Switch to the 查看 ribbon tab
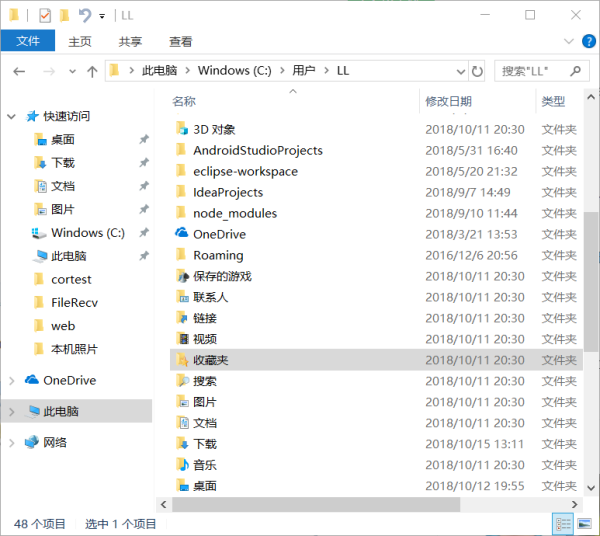Image resolution: width=600 pixels, height=536 pixels. point(181,41)
